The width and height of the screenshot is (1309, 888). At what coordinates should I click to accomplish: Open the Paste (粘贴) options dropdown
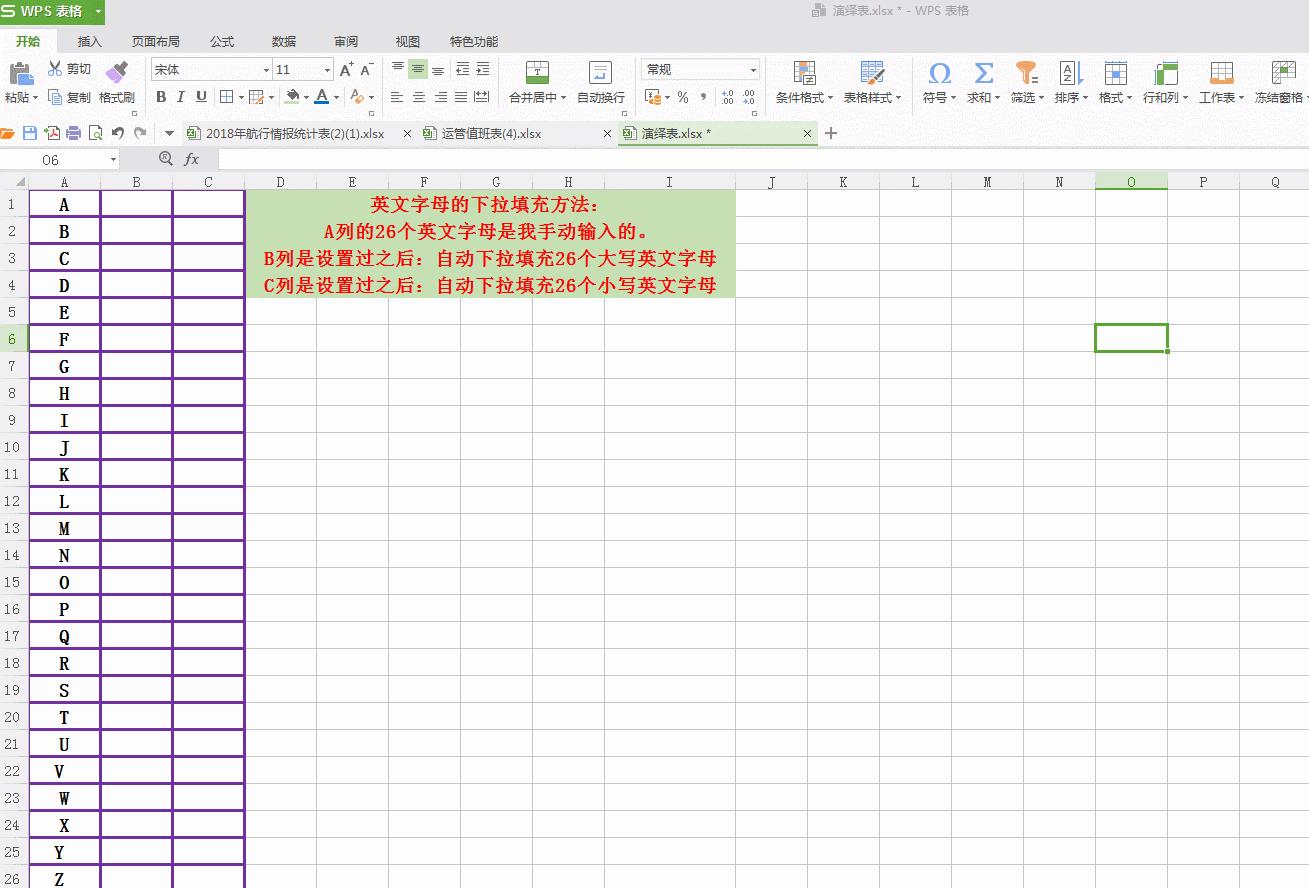(x=35, y=98)
